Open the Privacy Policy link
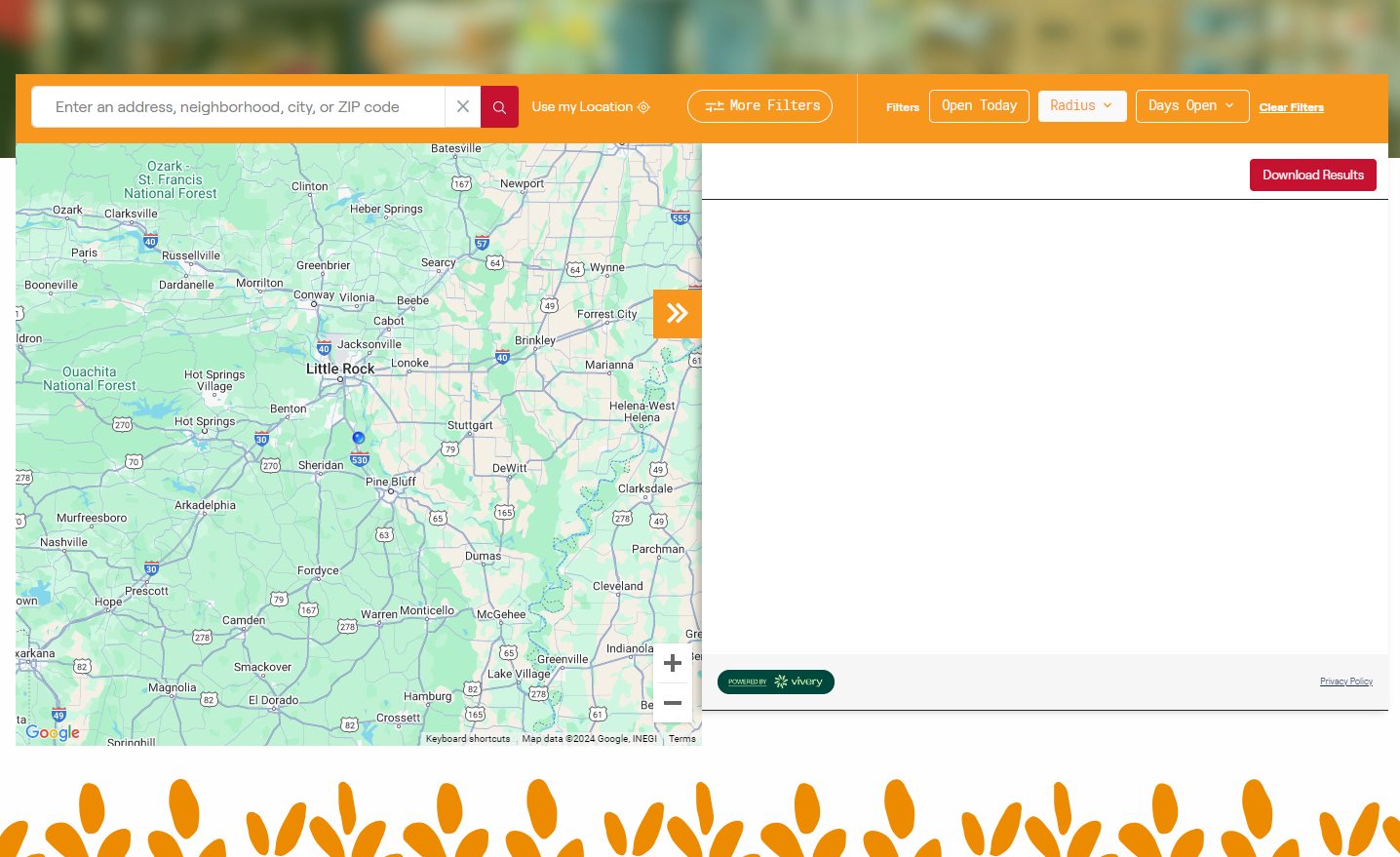The height and width of the screenshot is (857, 1400). click(x=1345, y=682)
